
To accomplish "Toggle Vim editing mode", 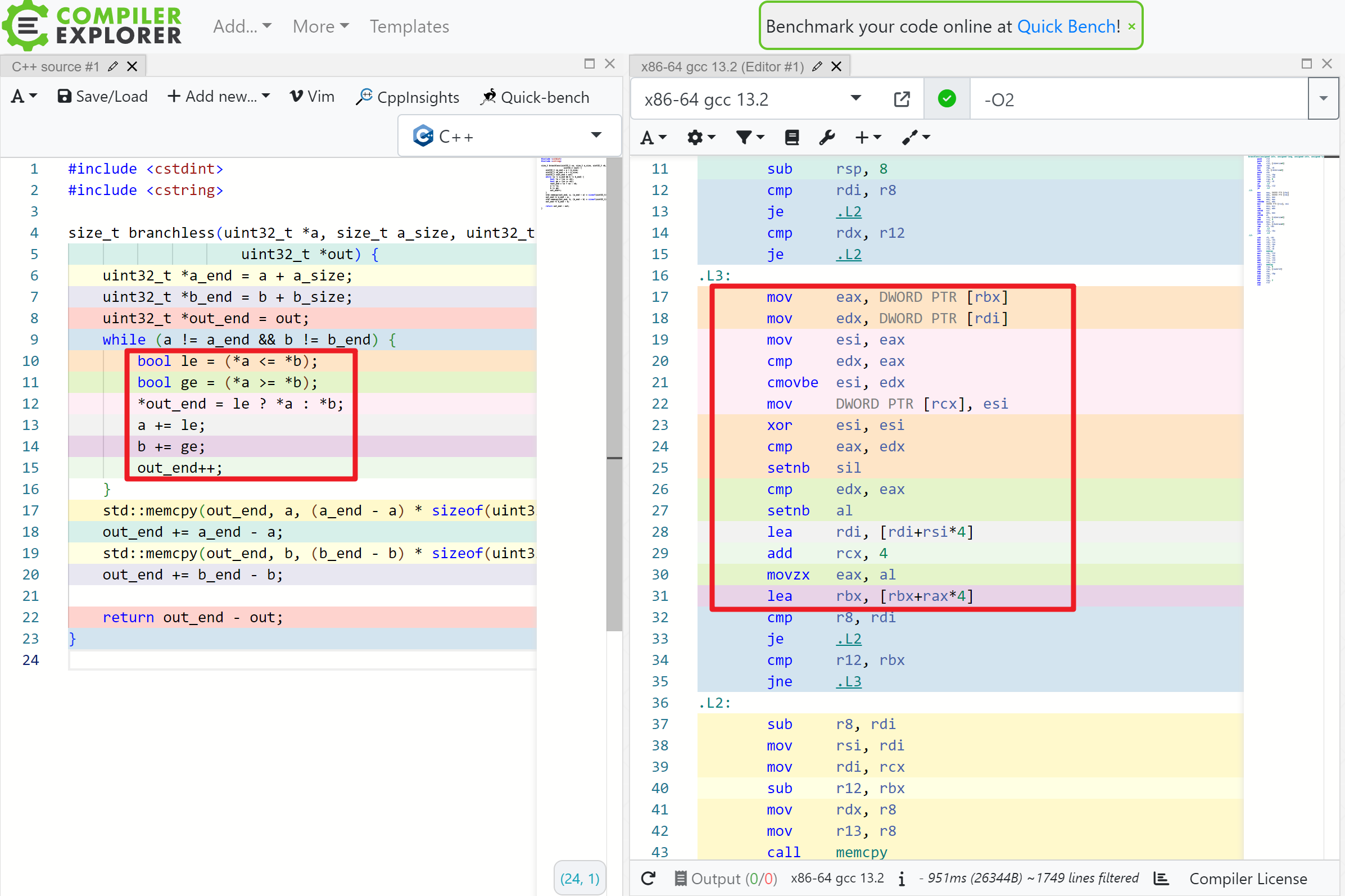I will (312, 97).
